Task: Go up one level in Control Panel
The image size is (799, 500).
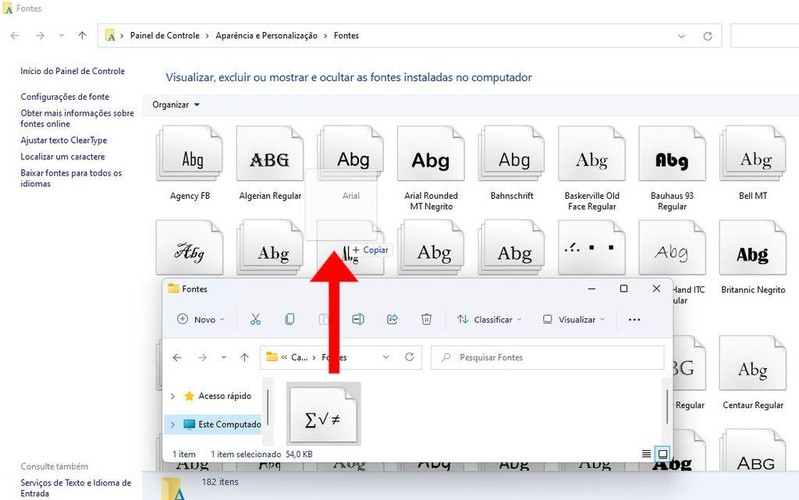Action: pos(82,36)
